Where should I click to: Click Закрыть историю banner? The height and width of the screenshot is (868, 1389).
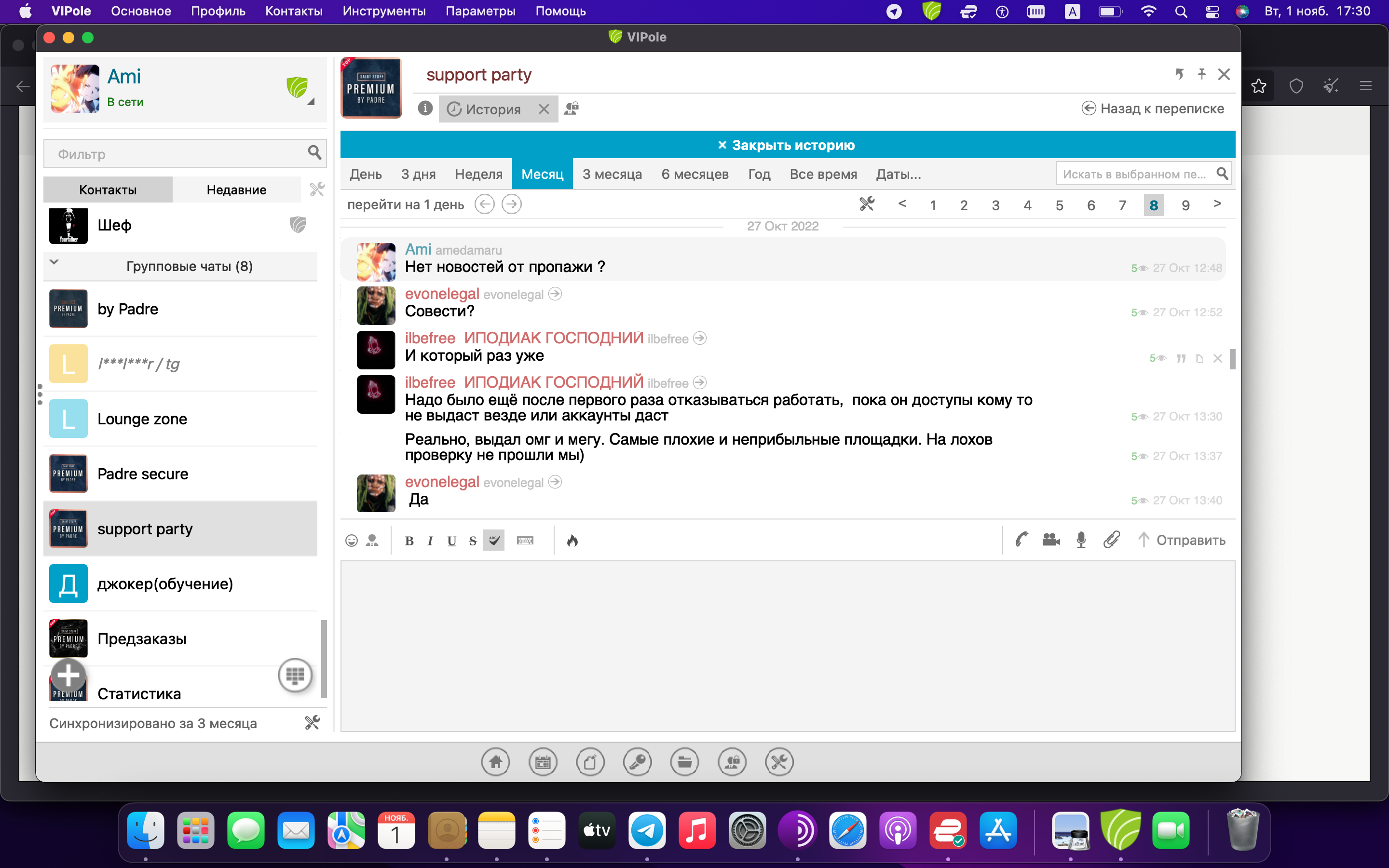click(787, 145)
